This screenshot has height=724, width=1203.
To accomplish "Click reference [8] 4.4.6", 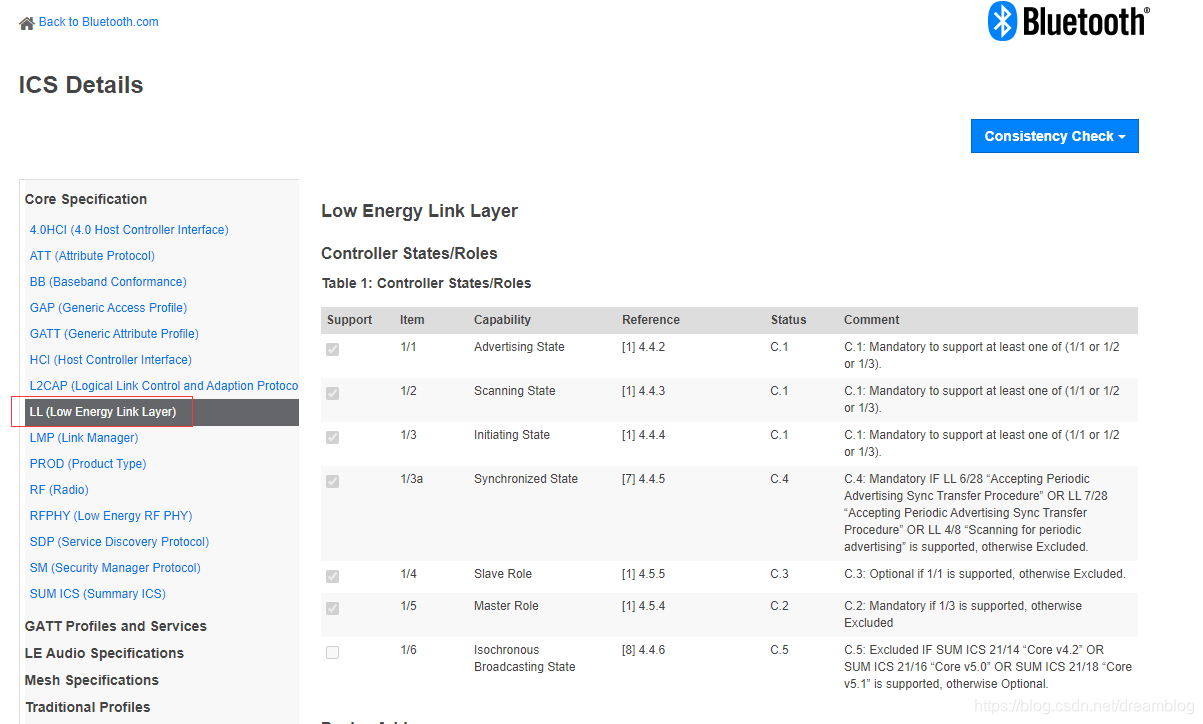I will point(643,650).
